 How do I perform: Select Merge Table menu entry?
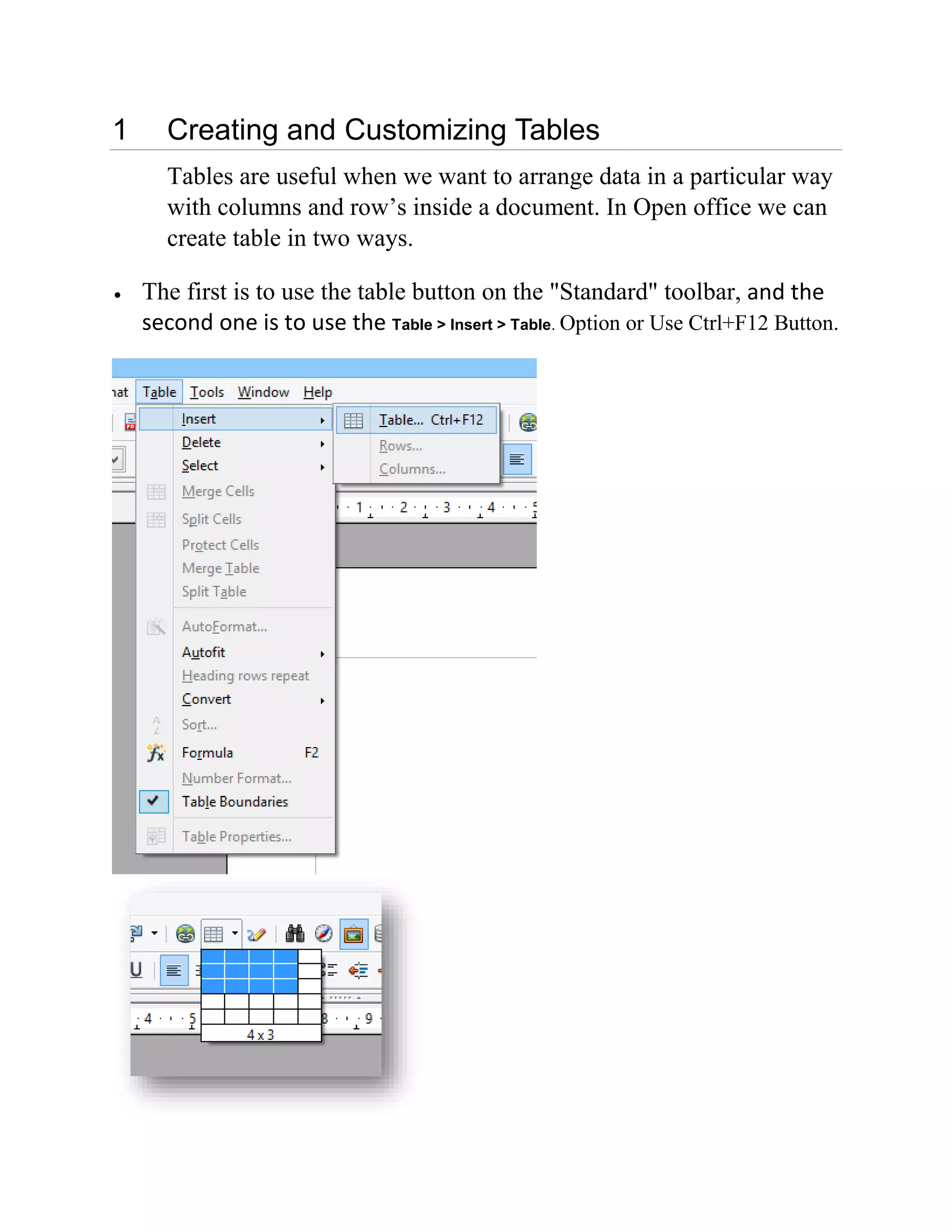pyautogui.click(x=220, y=568)
